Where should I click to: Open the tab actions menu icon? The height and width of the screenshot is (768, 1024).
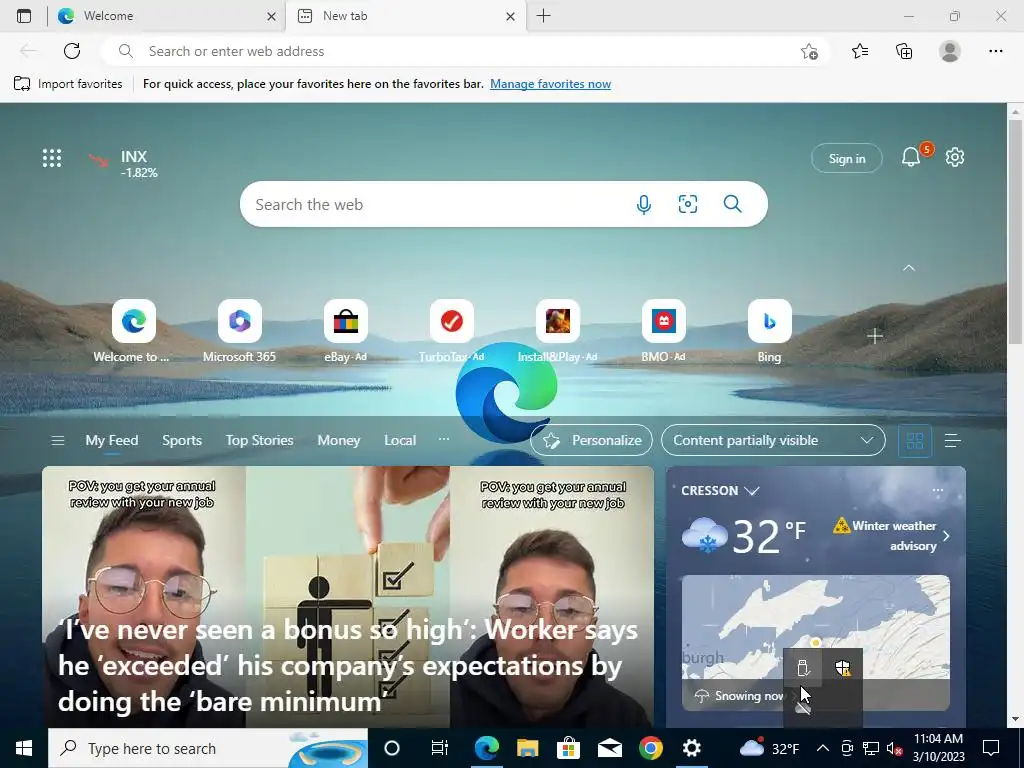tap(24, 16)
